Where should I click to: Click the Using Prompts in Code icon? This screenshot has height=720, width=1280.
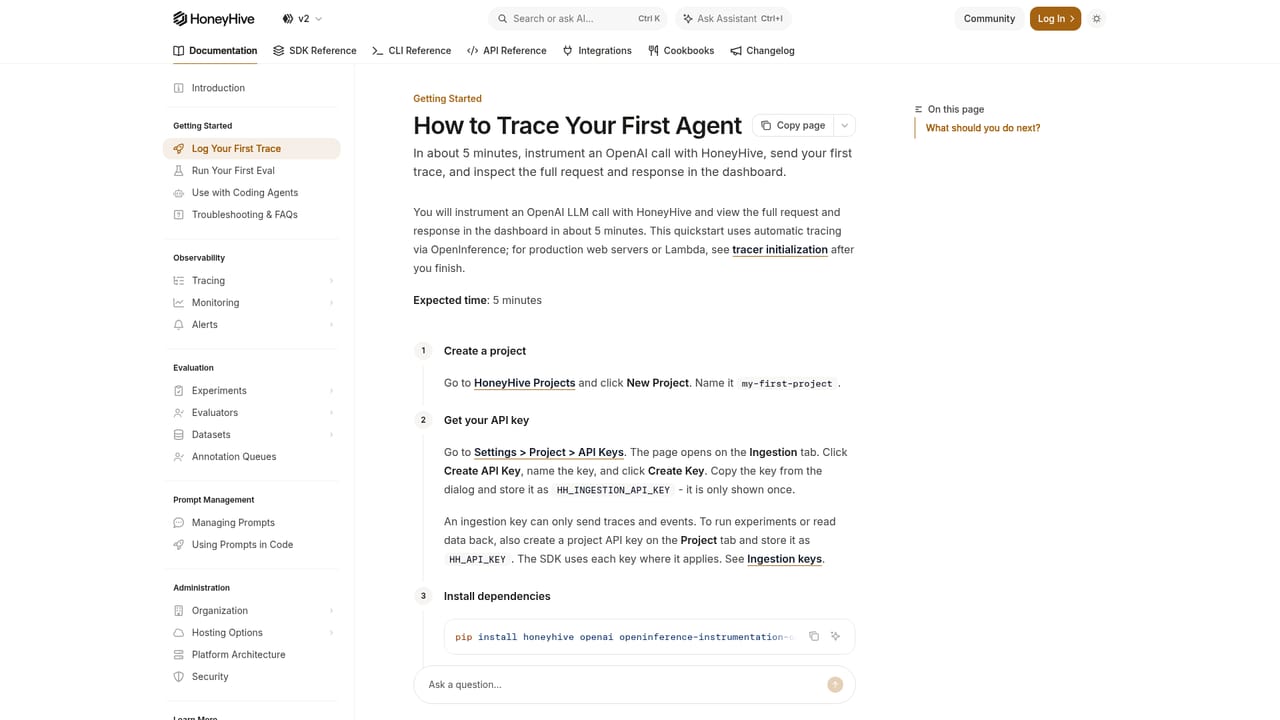click(179, 544)
